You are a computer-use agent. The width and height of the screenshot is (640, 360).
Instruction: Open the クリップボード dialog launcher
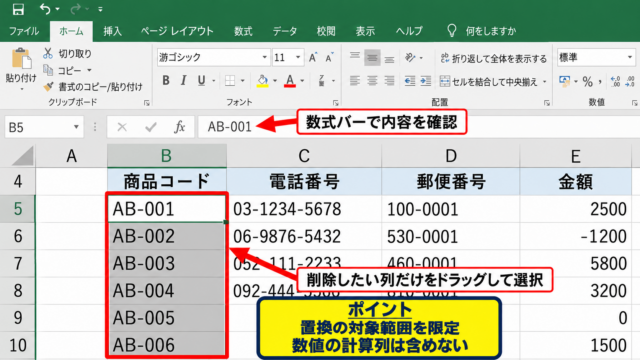pos(147,103)
